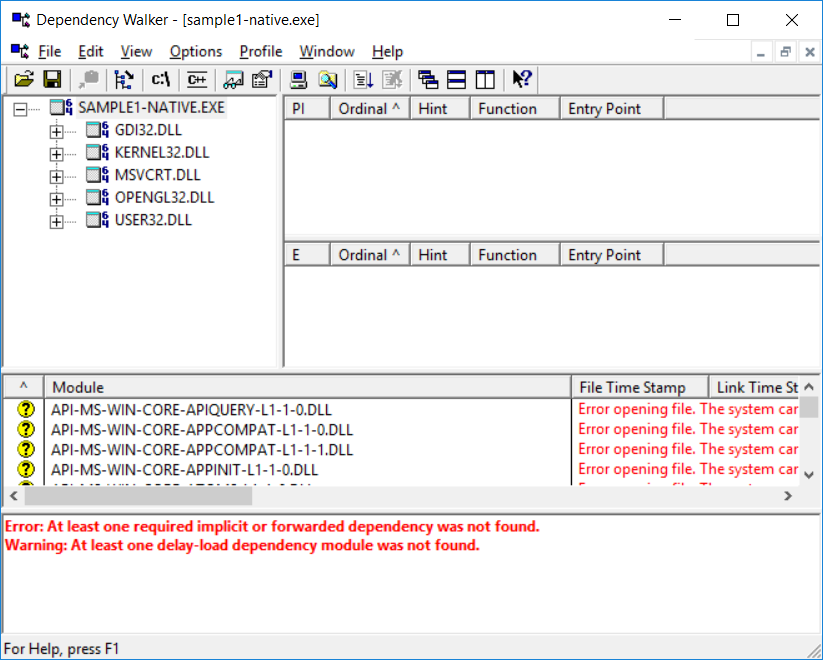Toggle full paths display (c:\ button)
This screenshot has height=660, width=823.
pos(160,80)
